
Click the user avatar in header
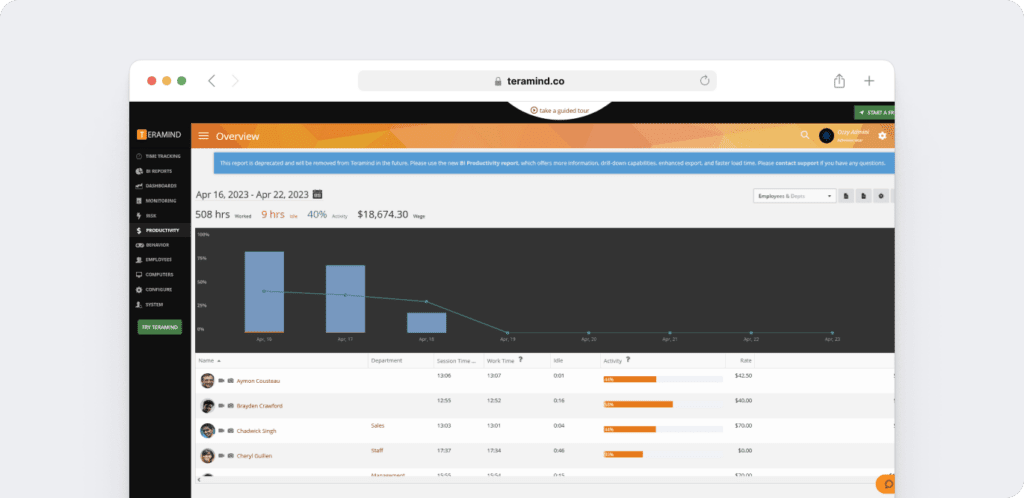click(826, 136)
